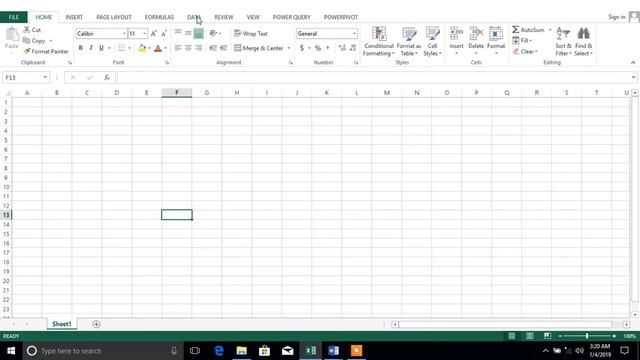Open the AutoSum dropdown arrow
Image resolution: width=640 pixels, height=360 pixels.
point(550,30)
